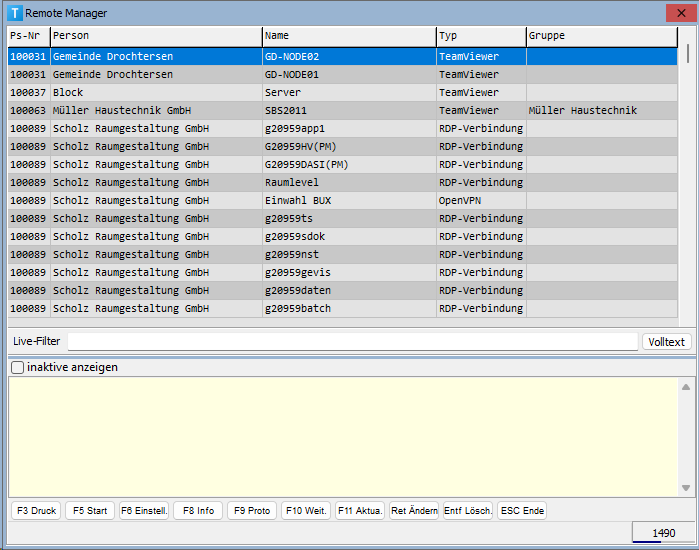This screenshot has height=550, width=699.
Task: Select the Raumlevel entry
Action: [x=342, y=182]
